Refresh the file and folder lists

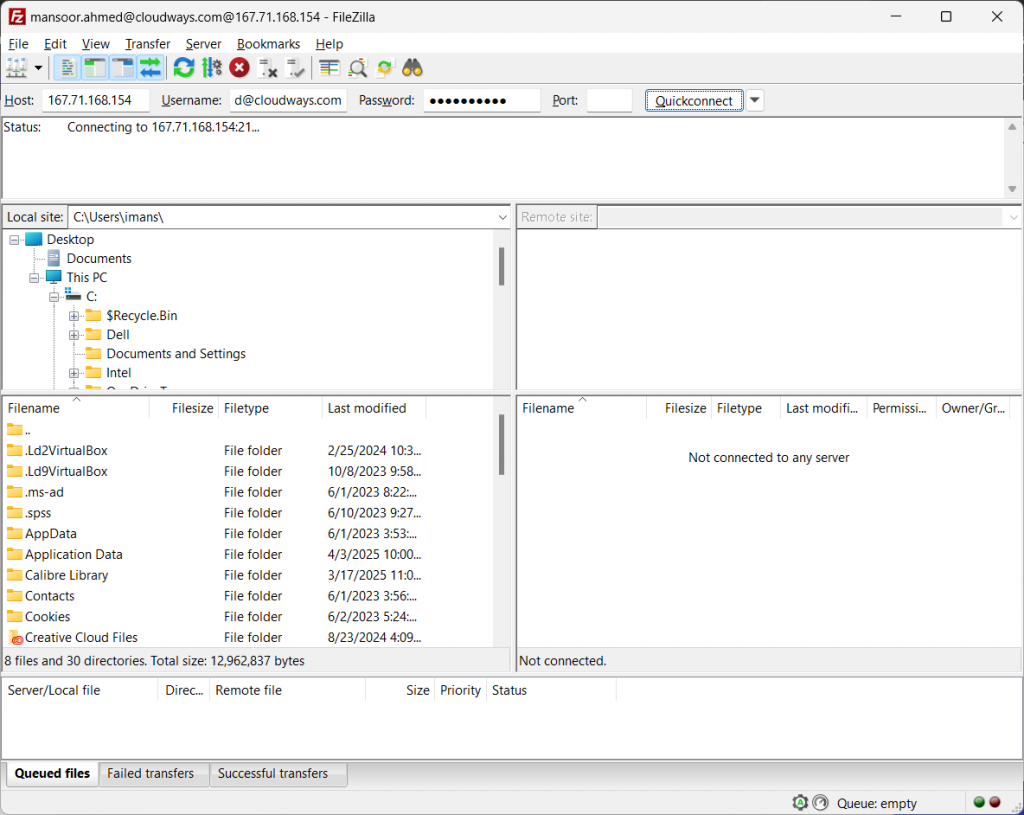tap(184, 67)
